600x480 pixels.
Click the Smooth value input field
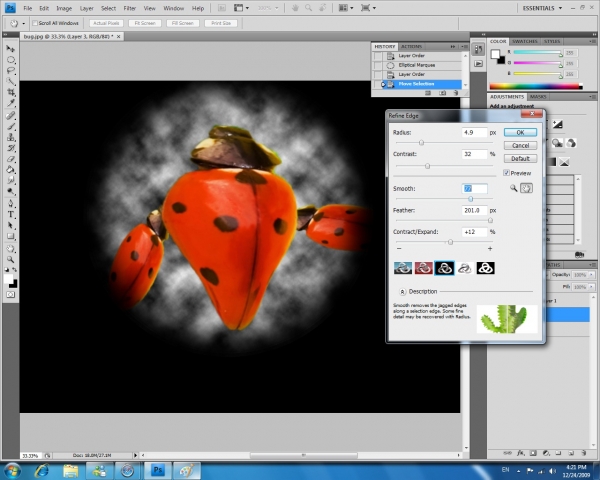pyautogui.click(x=474, y=189)
